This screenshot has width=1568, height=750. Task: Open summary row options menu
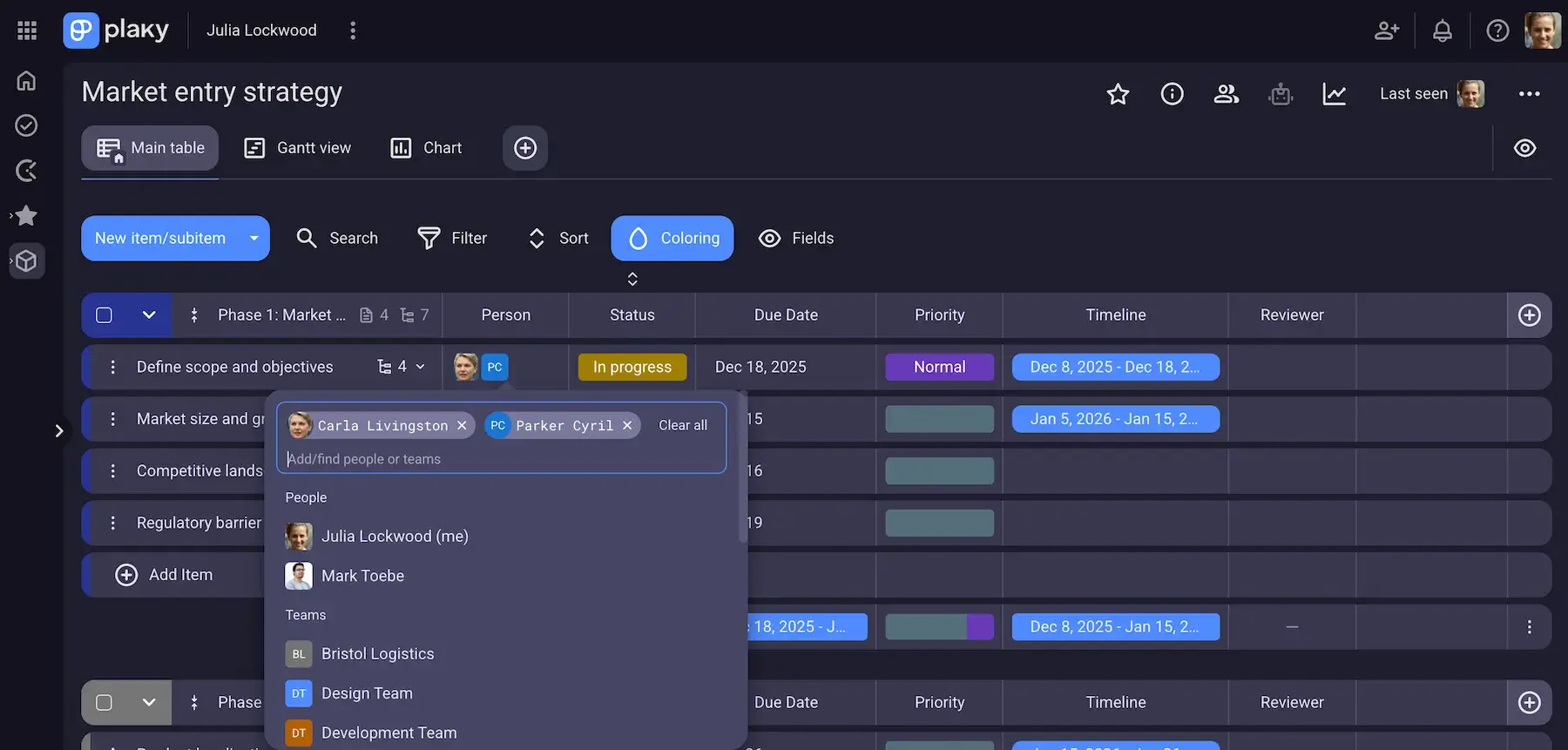[x=1530, y=627]
